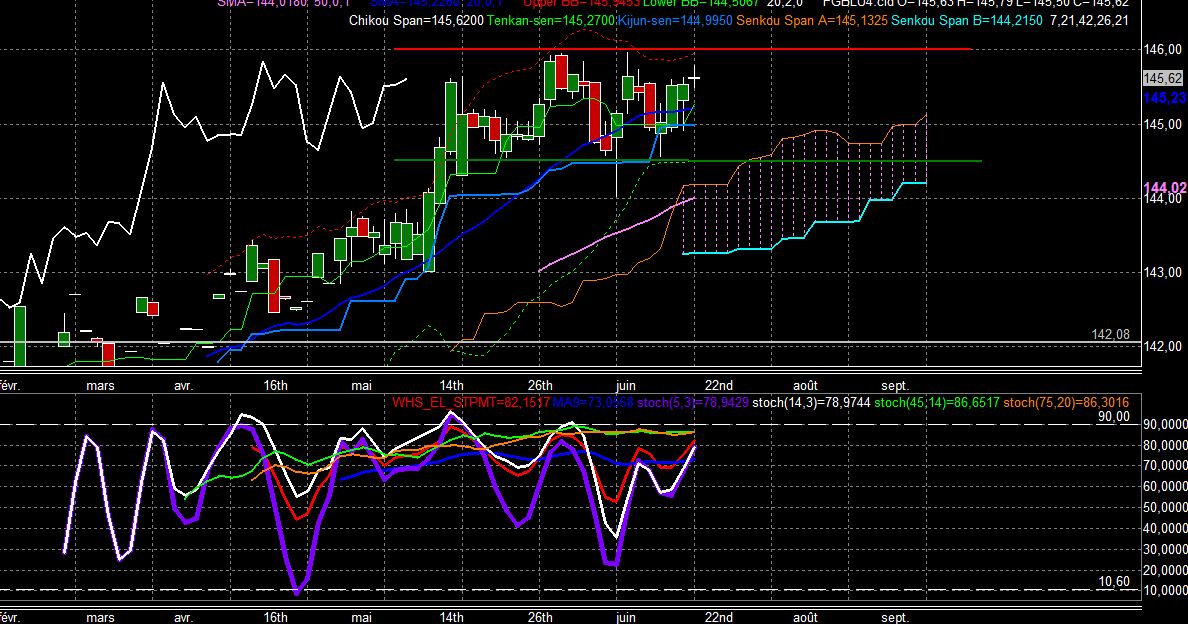Click the blue 145,23 price tag
The image size is (1188, 624).
pyautogui.click(x=1165, y=98)
